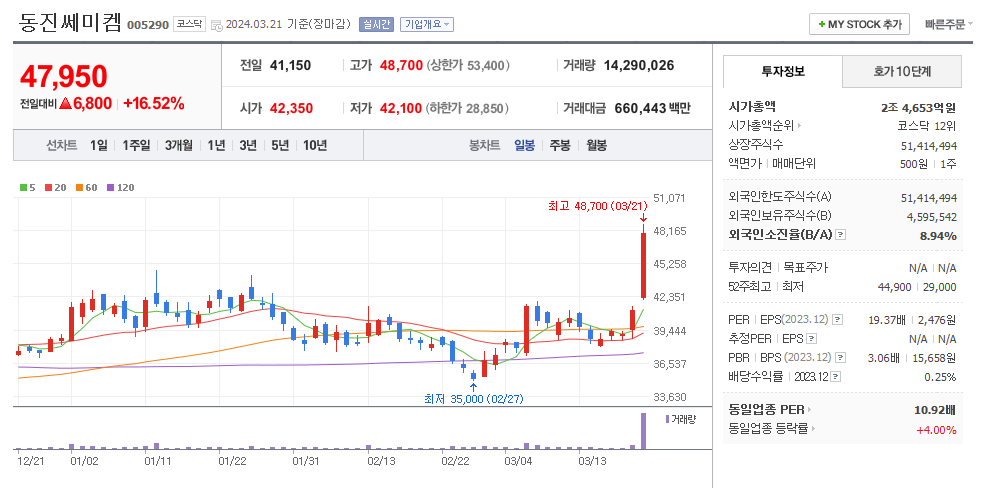Click the 상장주식수 value 51,414,494

pyautogui.click(x=929, y=146)
